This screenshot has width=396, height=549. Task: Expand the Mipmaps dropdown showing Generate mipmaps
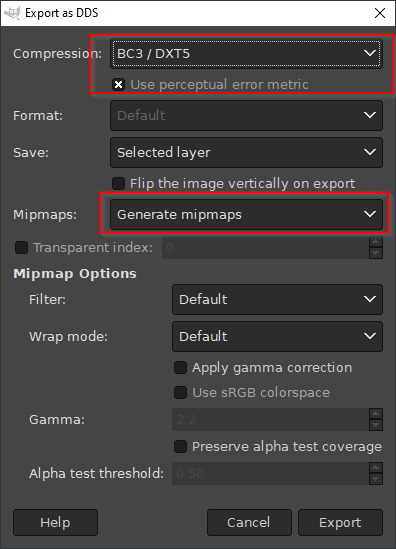pyautogui.click(x=246, y=214)
